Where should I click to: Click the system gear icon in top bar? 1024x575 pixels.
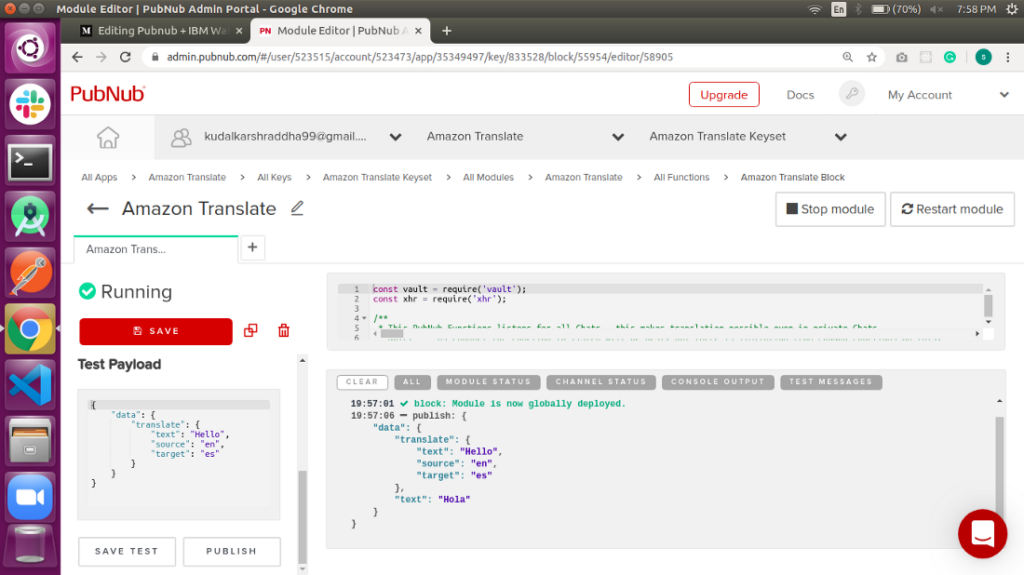pyautogui.click(x=1012, y=9)
